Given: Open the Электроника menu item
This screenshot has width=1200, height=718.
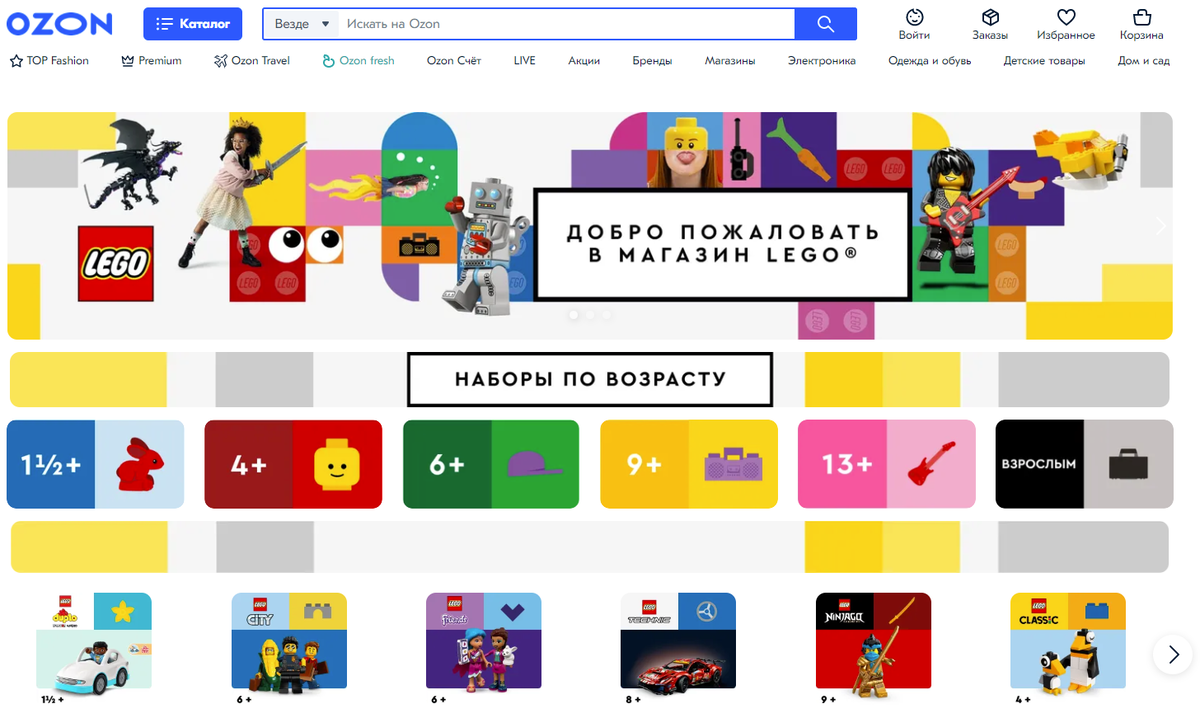Looking at the screenshot, I should (821, 61).
